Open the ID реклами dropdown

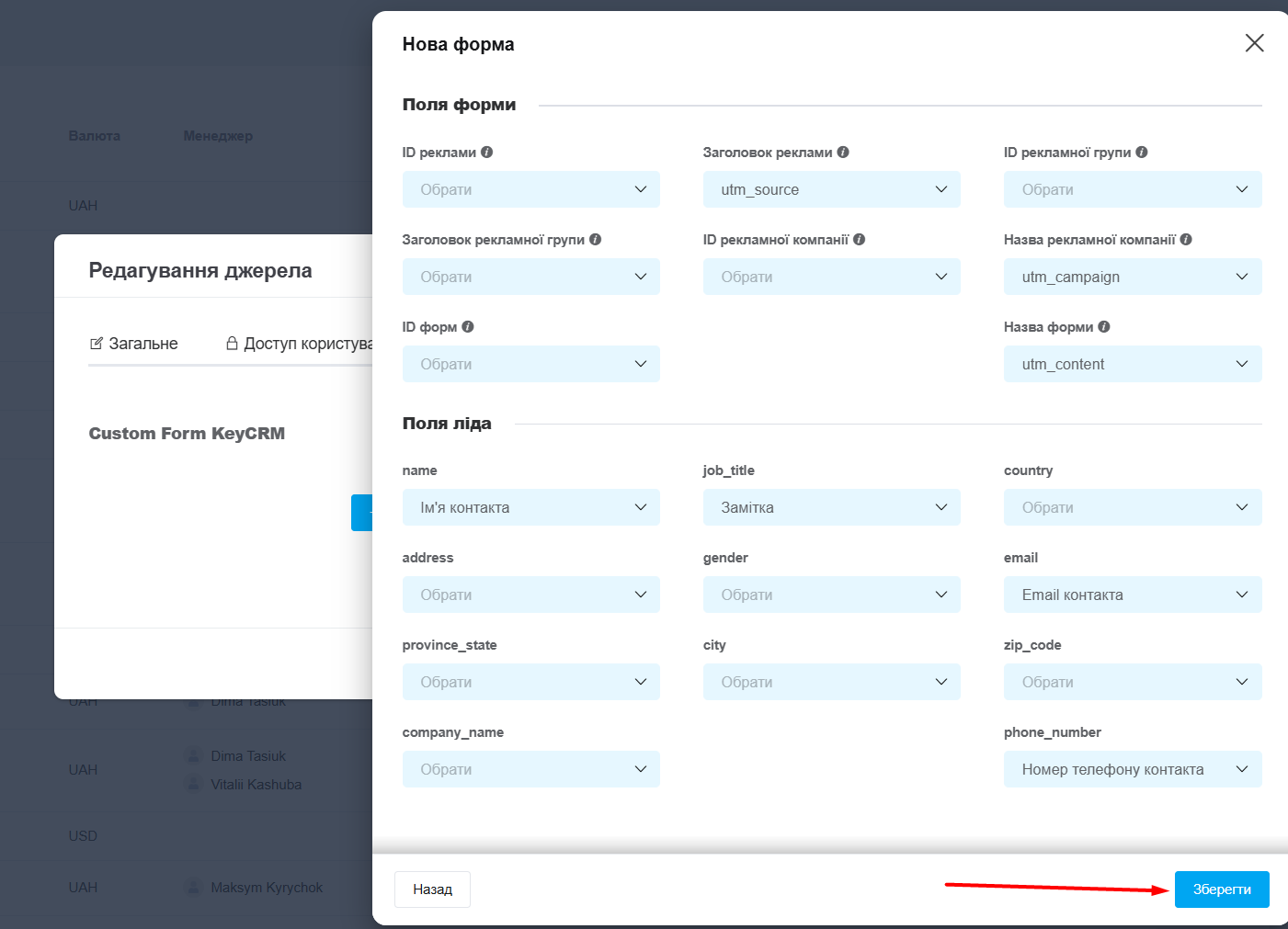point(530,189)
